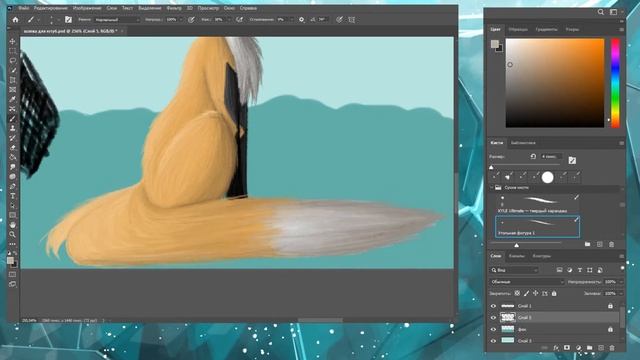This screenshot has width=640, height=360.
Task: Toggle visibility of the selected layer
Action: 493,317
